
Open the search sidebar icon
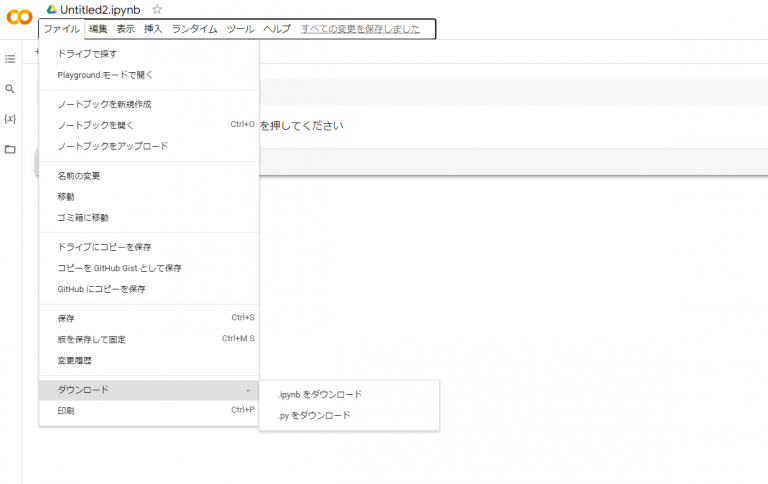tap(10, 89)
